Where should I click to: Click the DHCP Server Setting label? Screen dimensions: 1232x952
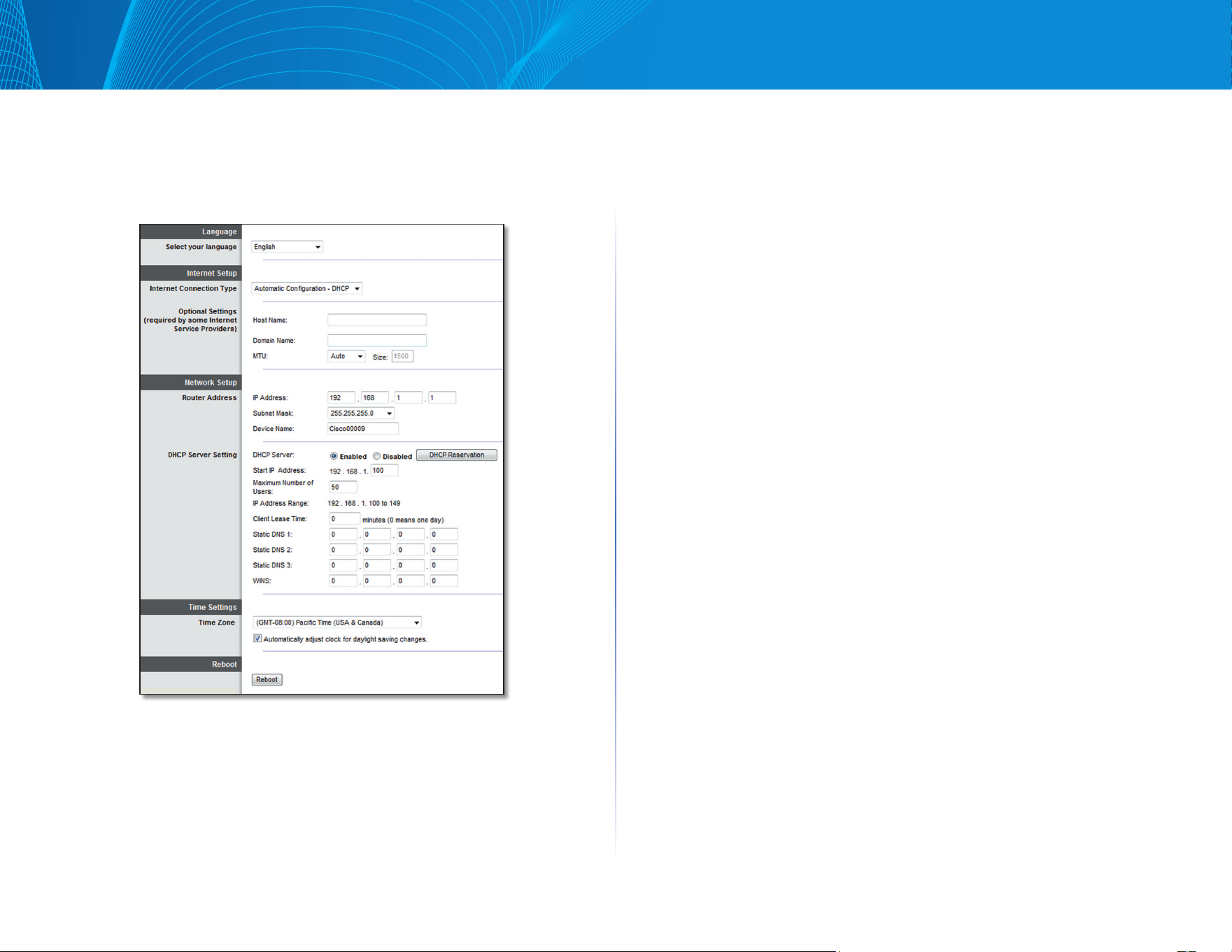202,455
